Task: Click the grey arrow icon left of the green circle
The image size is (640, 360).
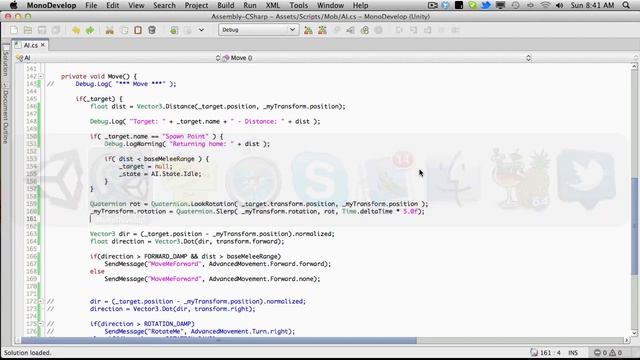Action: click(x=350, y=30)
